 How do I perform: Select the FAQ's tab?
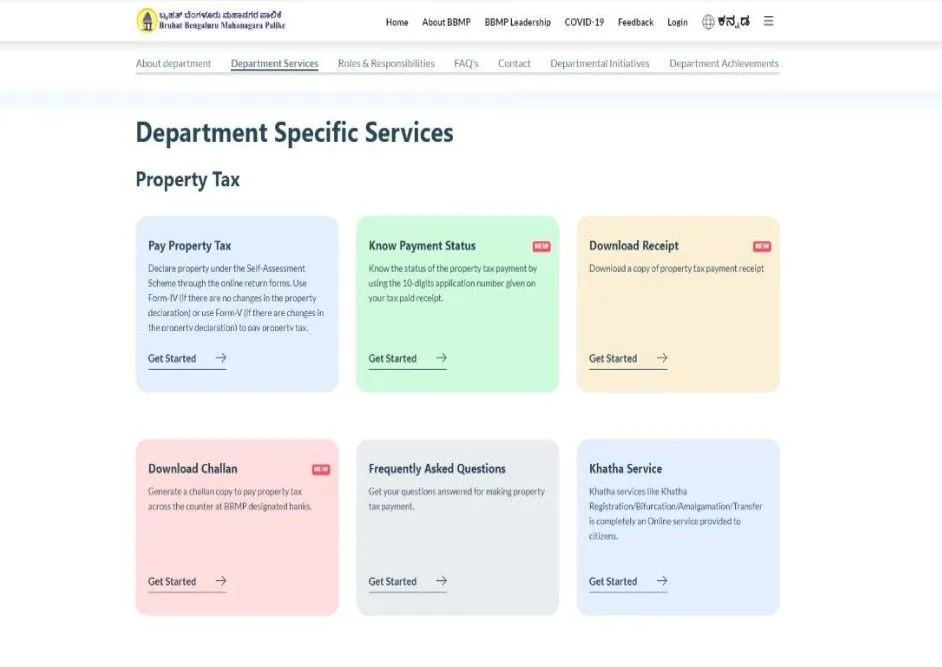coord(466,64)
